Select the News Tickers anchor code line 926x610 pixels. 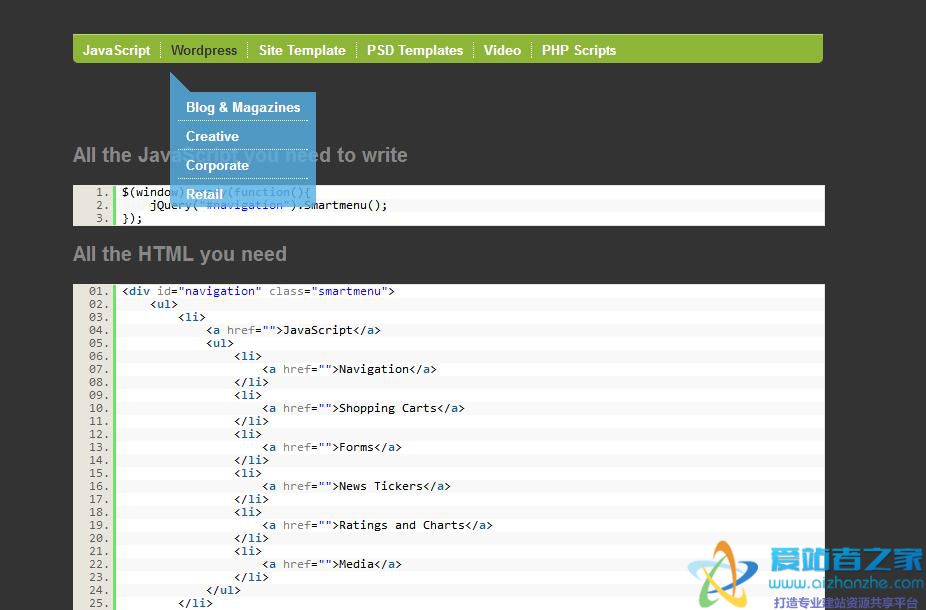pos(356,486)
